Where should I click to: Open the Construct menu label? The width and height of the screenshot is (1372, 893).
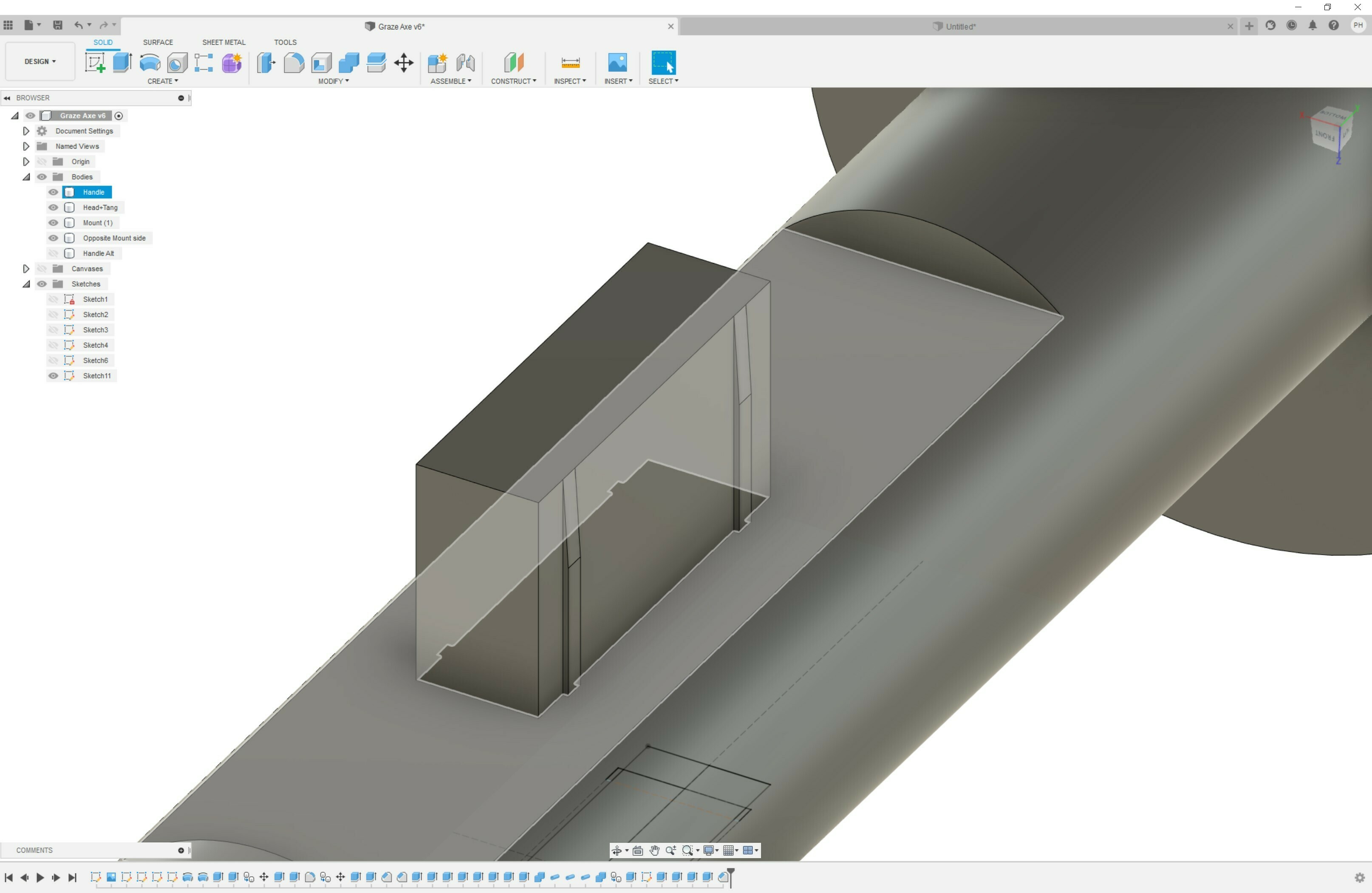point(513,81)
